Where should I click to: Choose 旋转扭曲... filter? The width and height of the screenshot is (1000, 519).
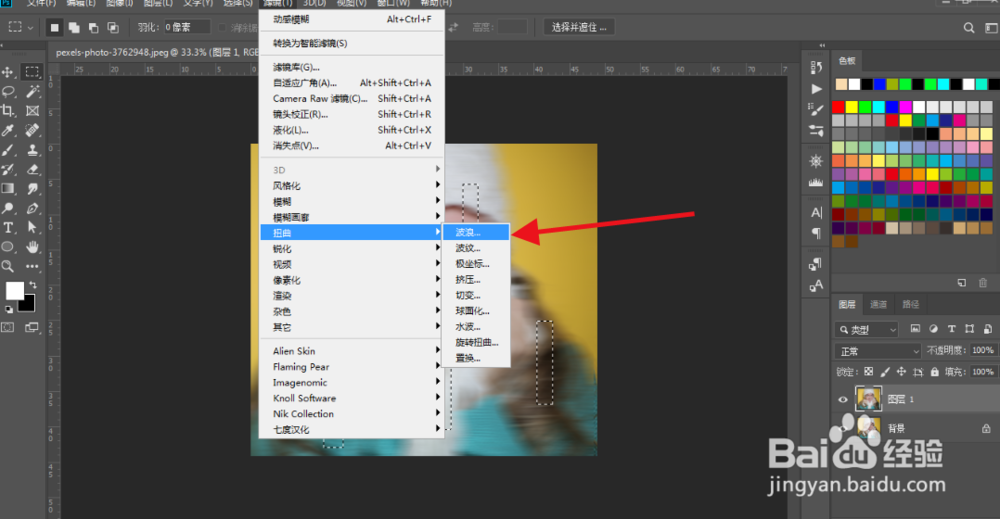coord(476,342)
